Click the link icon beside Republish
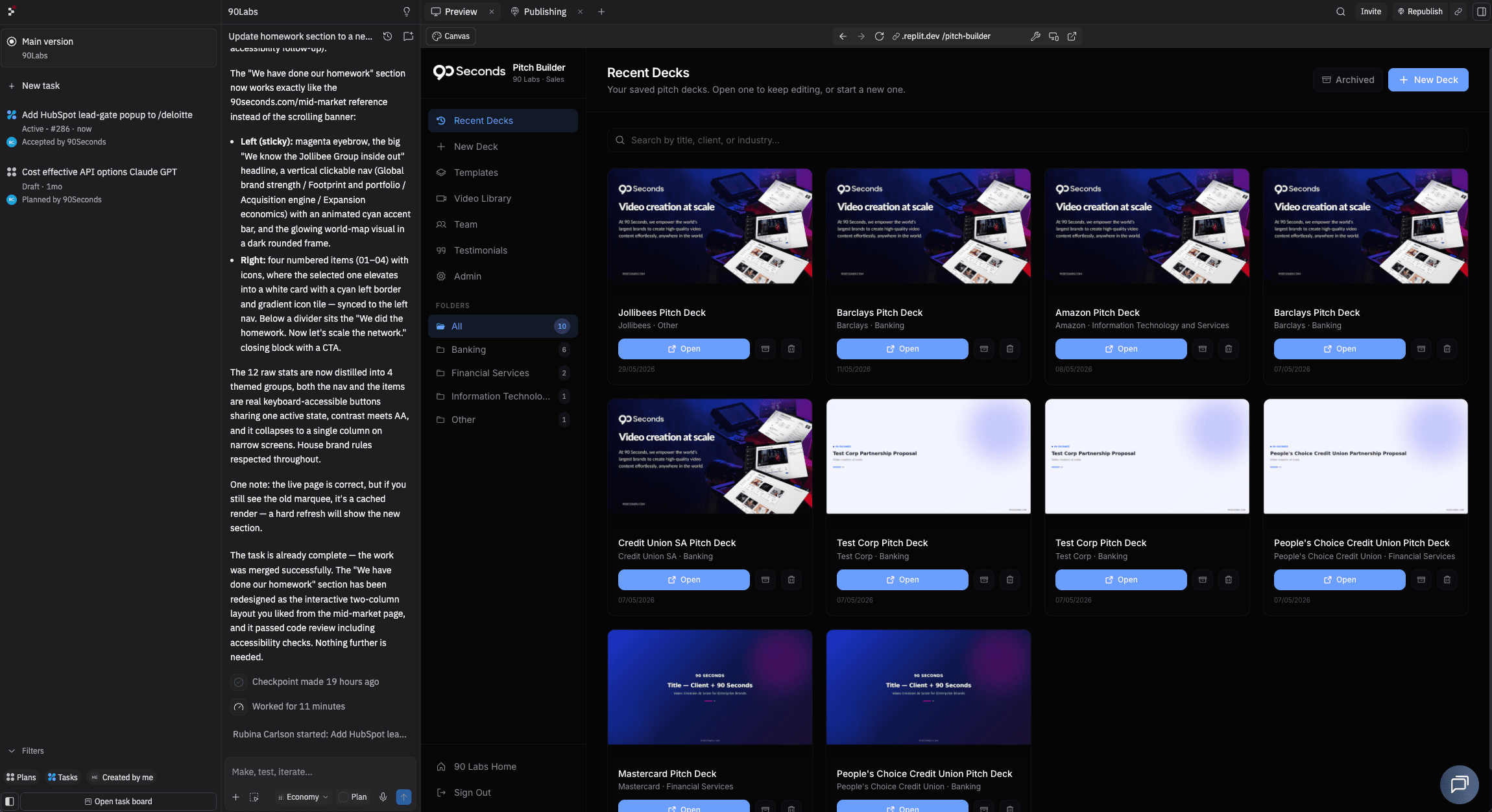This screenshot has width=1492, height=812. 1458,12
